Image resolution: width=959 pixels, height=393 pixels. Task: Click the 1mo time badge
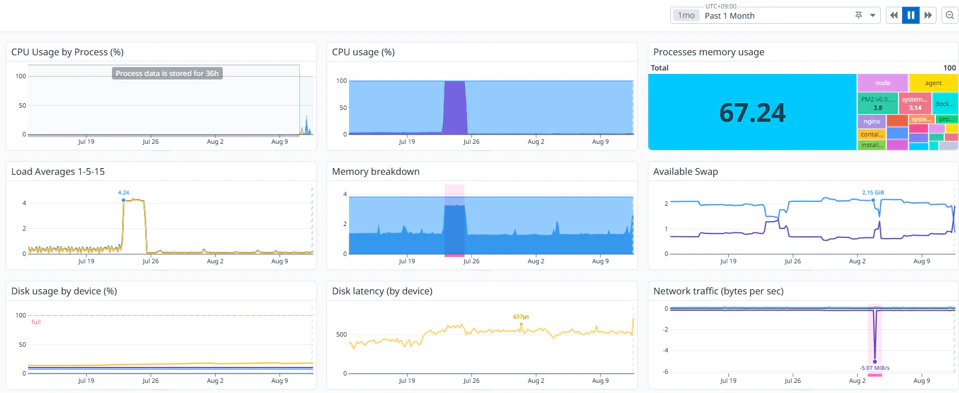pos(685,15)
